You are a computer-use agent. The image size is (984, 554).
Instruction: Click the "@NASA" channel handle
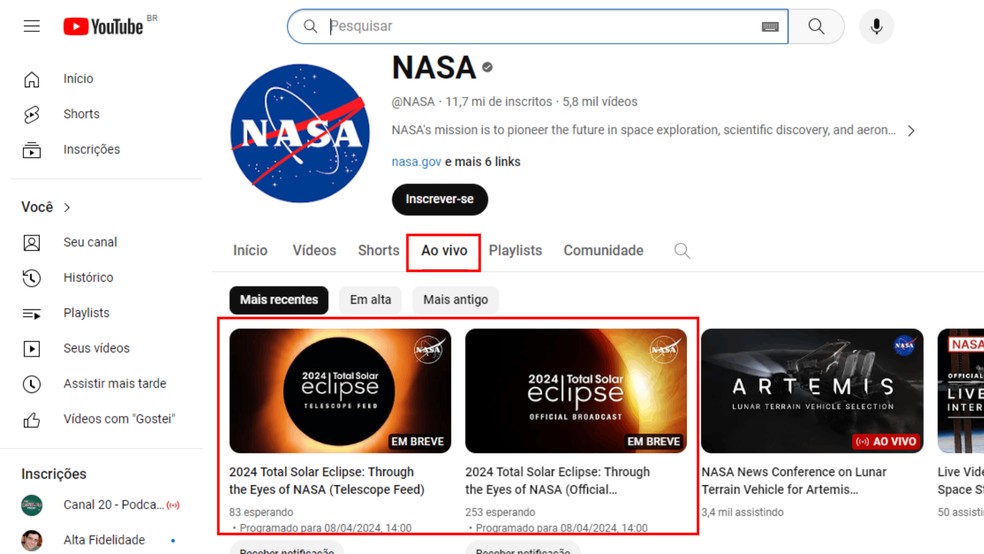413,102
